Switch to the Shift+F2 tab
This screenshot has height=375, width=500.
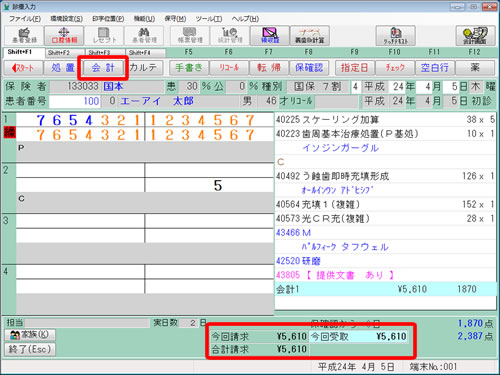pyautogui.click(x=65, y=53)
